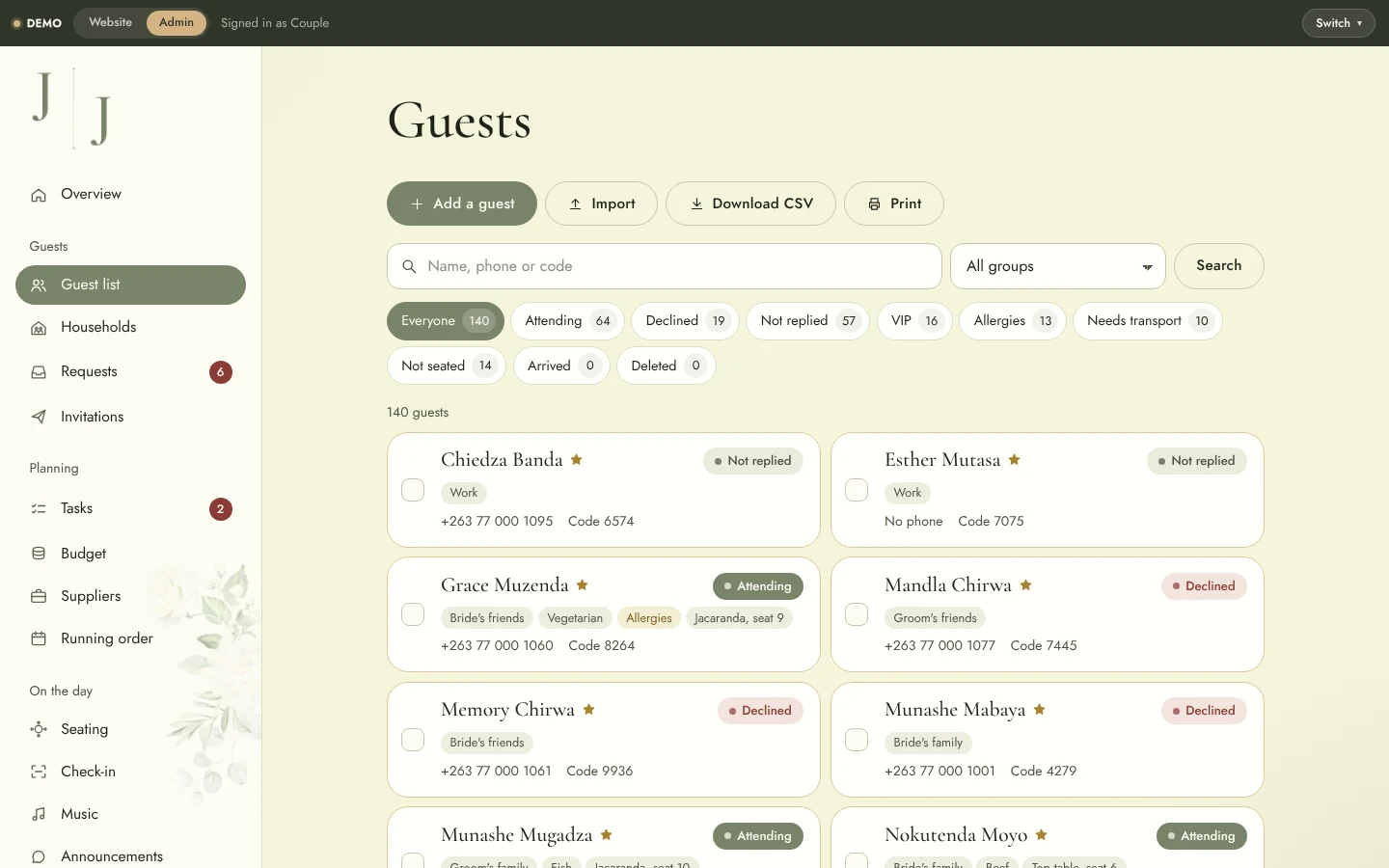
Task: Select the Admin view tab
Action: click(177, 22)
